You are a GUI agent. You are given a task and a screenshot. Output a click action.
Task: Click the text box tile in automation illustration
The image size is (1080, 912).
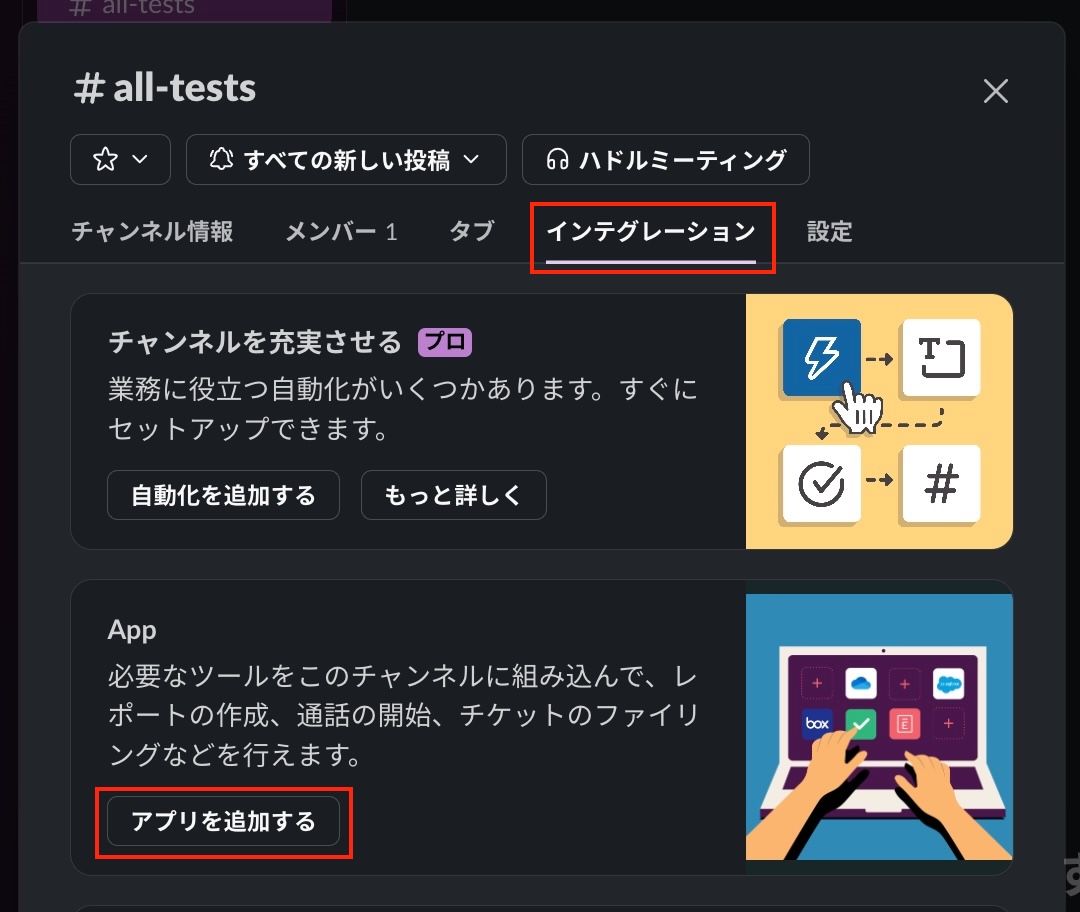(940, 358)
